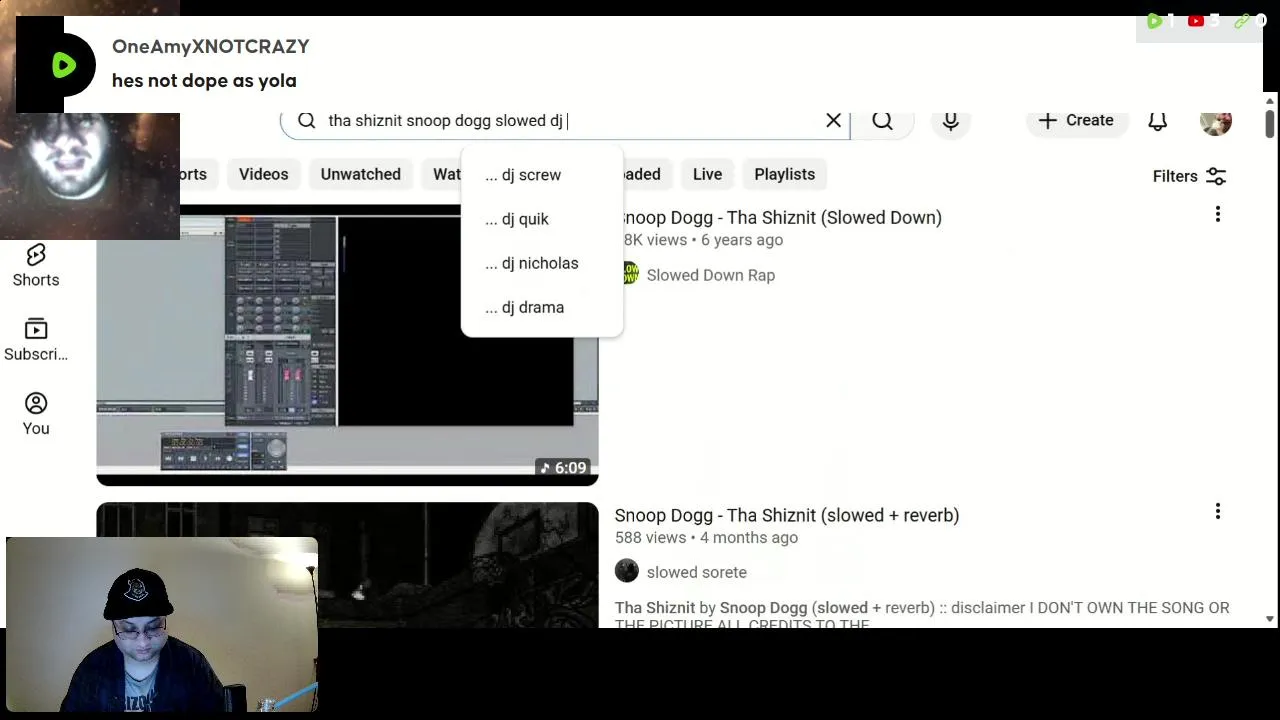Switch to the Unwatched filter chip

(361, 174)
